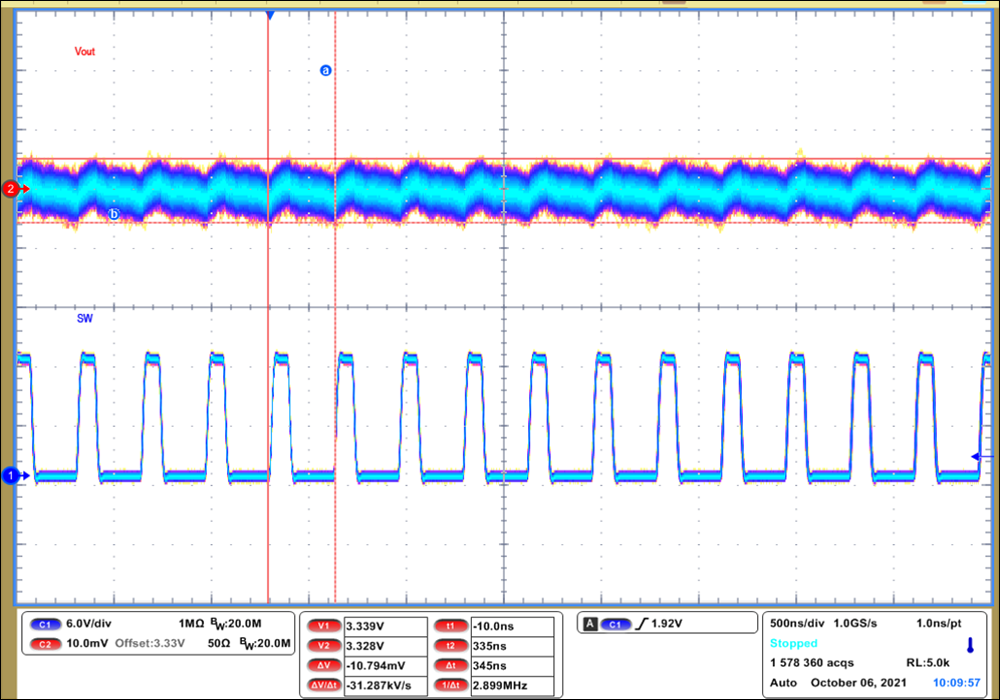Select the Vout trace label
This screenshot has height=700, width=1000.
84,51
